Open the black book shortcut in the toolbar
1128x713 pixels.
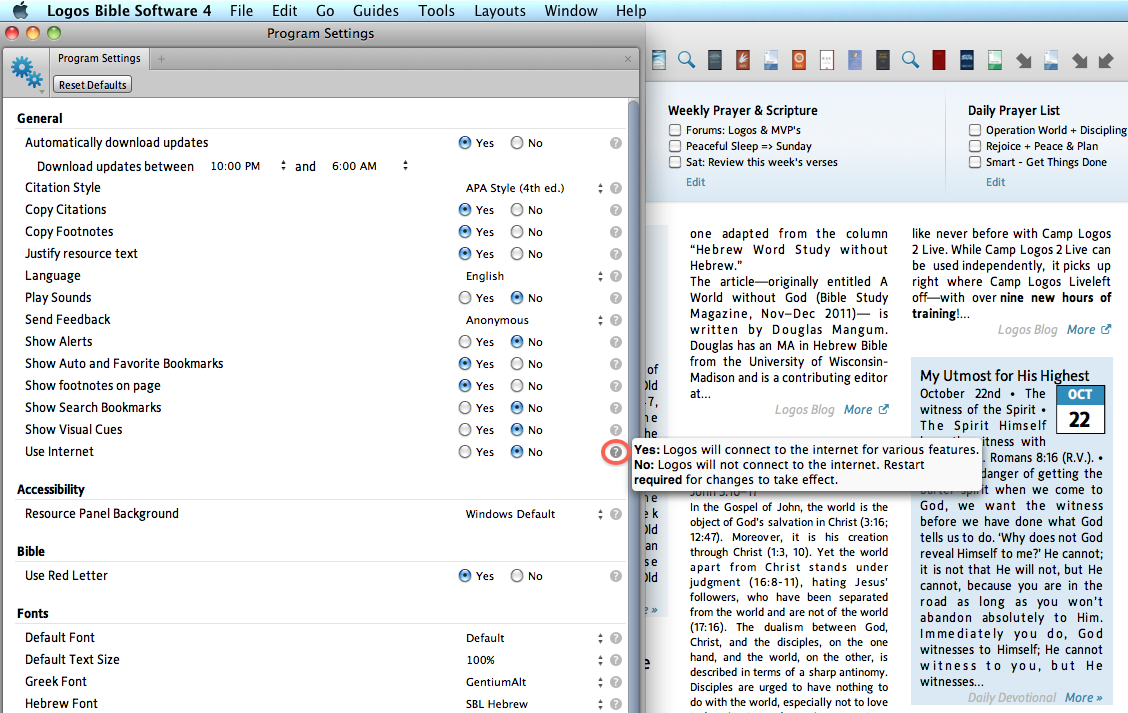tap(883, 60)
